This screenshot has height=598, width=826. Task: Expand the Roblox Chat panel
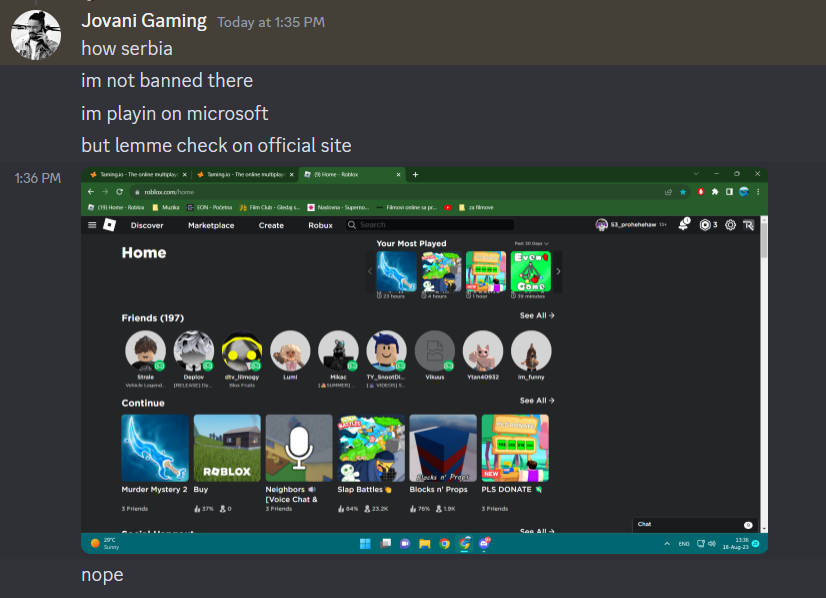[695, 525]
